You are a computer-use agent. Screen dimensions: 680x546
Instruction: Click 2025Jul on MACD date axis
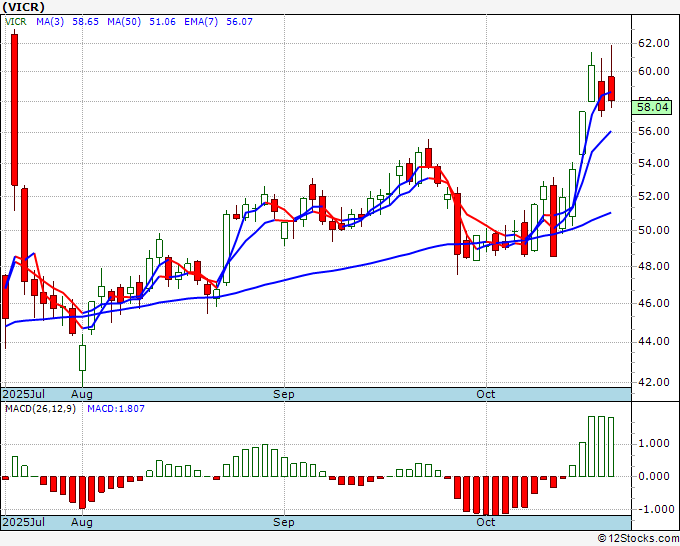click(24, 522)
